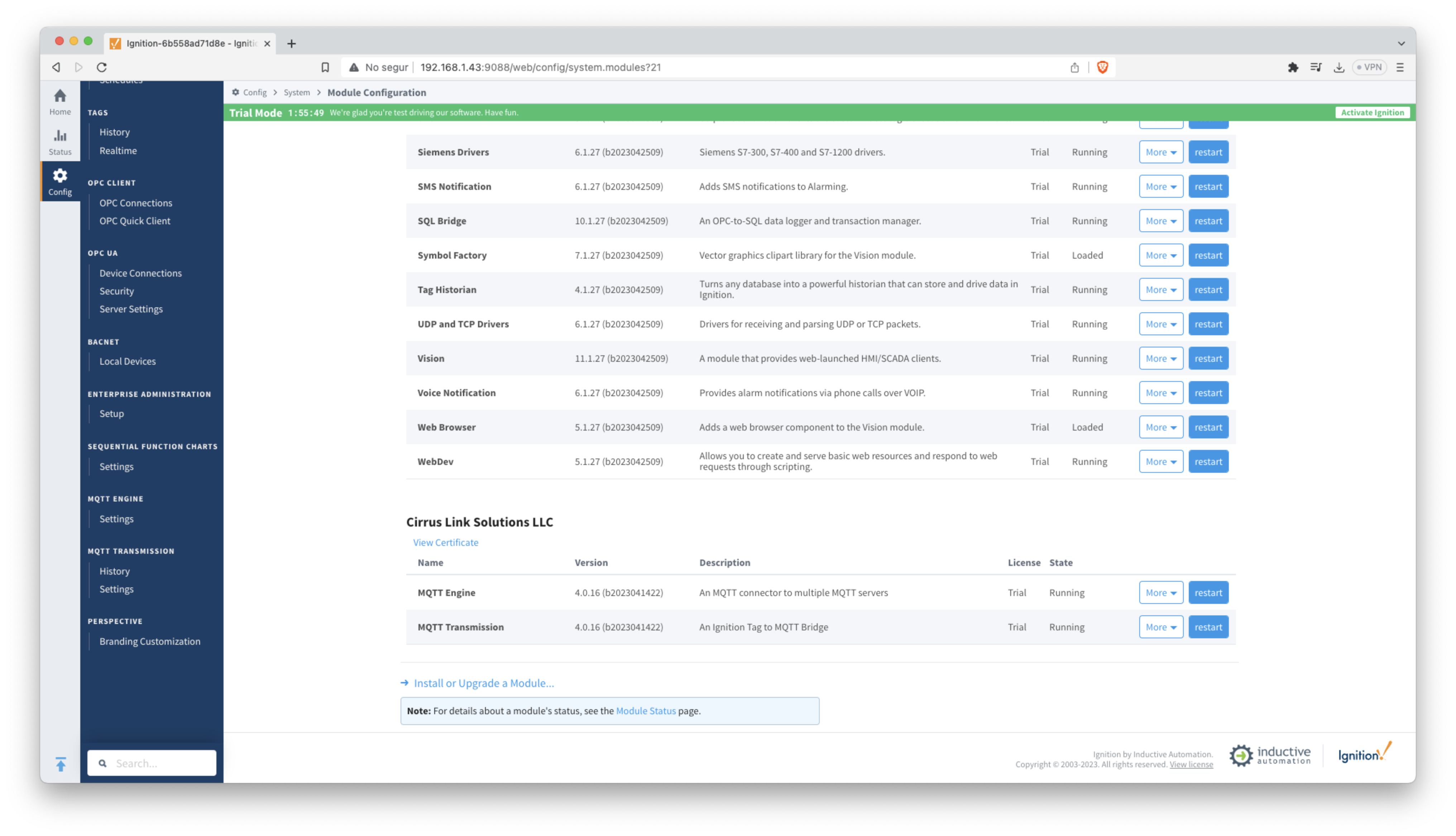Click the scroll-to-top arrow icon
Viewport: 1456px width, 836px height.
[61, 764]
